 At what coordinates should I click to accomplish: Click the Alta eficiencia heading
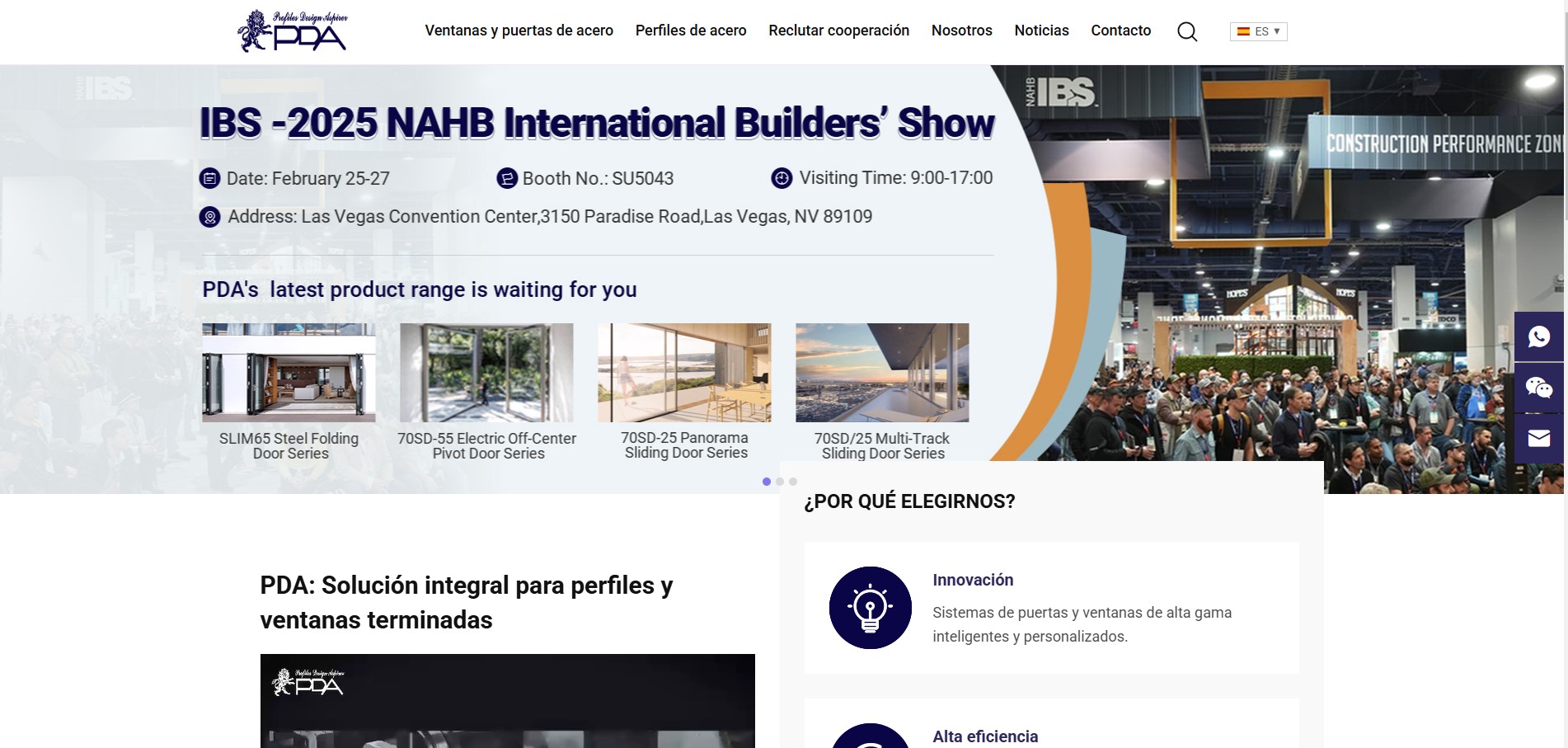pos(985,736)
